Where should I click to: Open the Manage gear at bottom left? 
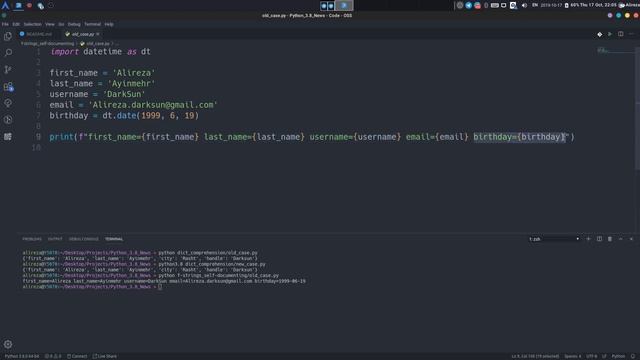click(8, 344)
